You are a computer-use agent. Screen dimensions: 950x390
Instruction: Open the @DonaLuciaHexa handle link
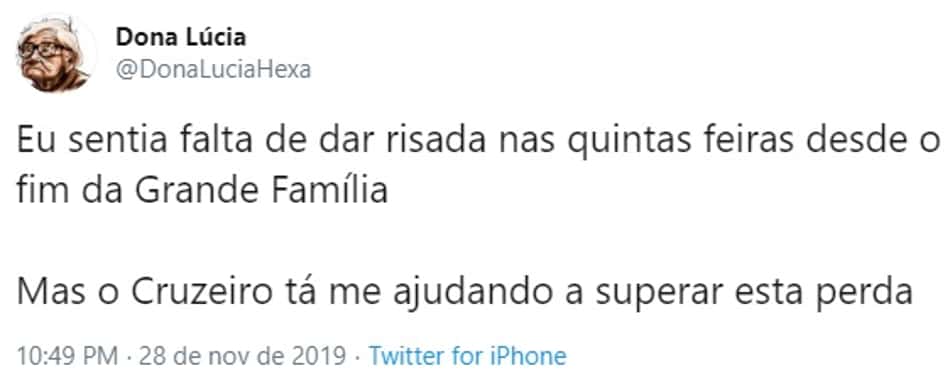[213, 70]
